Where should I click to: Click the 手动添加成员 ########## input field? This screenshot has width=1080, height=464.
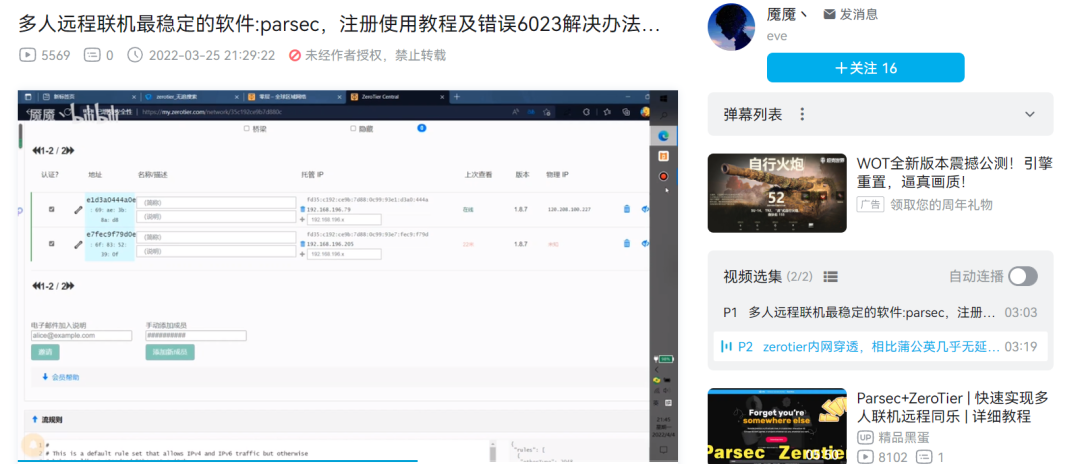pyautogui.click(x=196, y=336)
